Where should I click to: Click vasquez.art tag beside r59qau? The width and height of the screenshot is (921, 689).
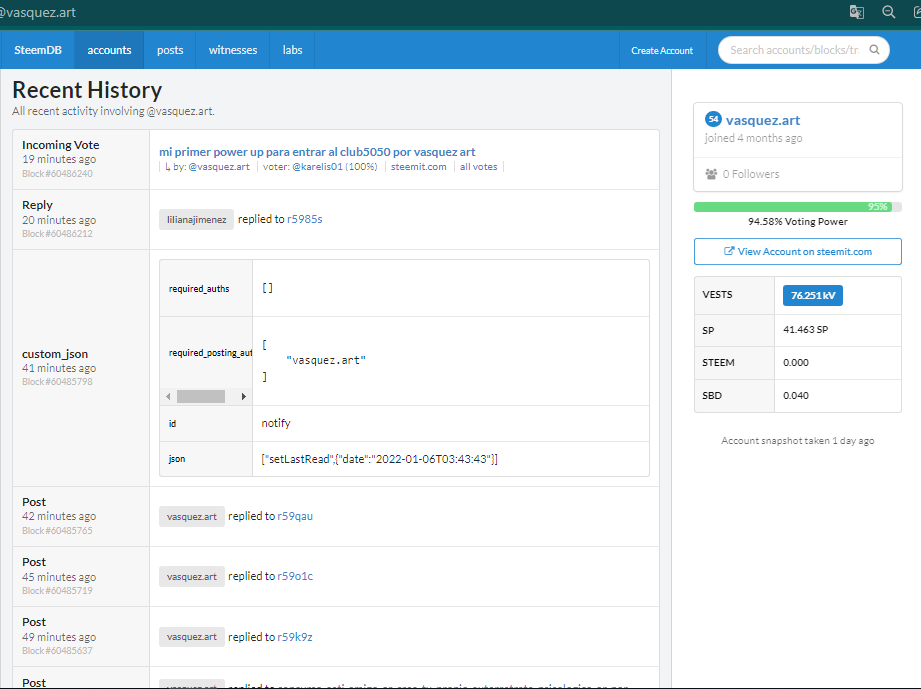[x=191, y=517]
